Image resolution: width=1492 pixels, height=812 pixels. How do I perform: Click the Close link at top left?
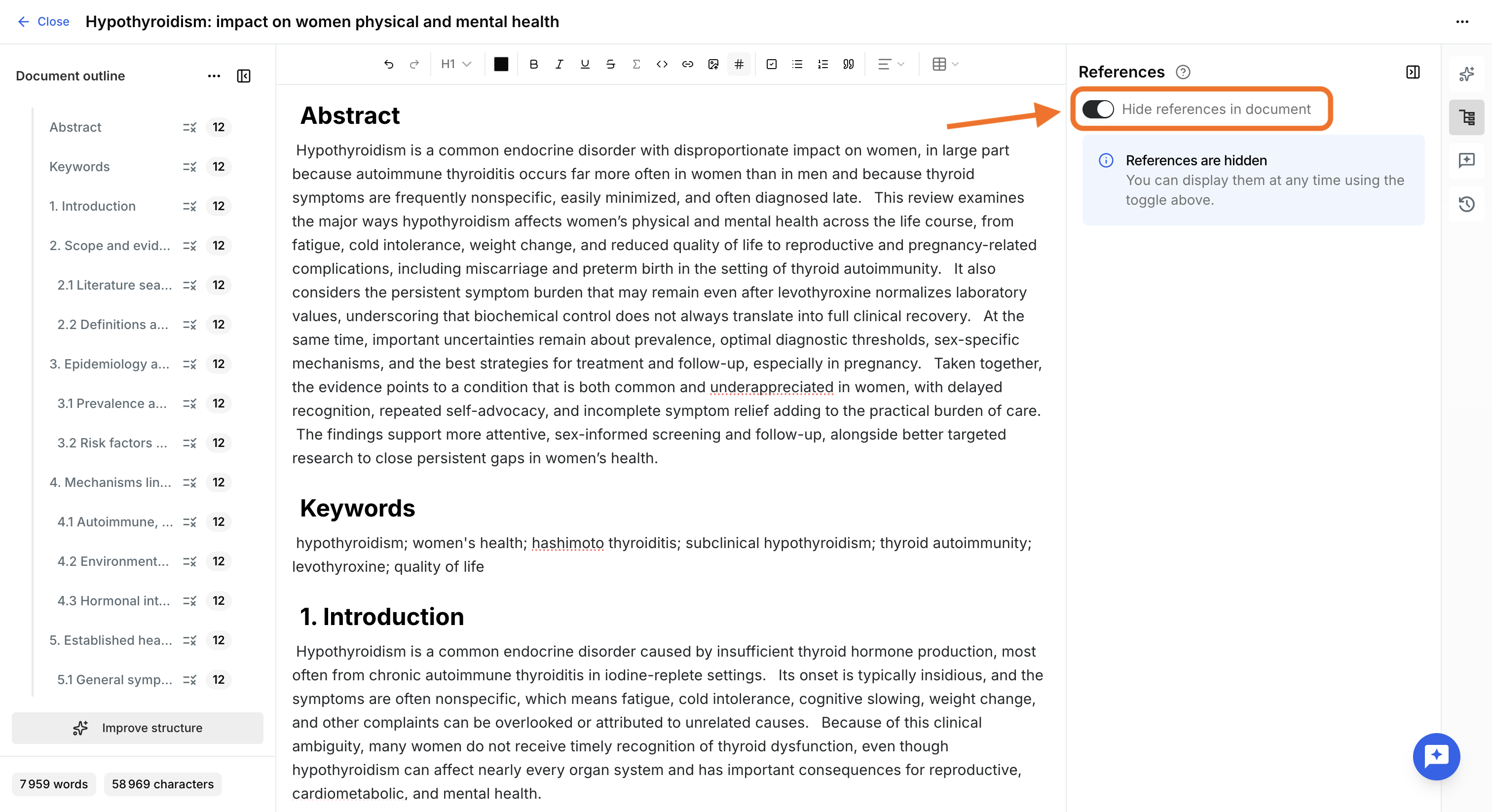click(43, 21)
